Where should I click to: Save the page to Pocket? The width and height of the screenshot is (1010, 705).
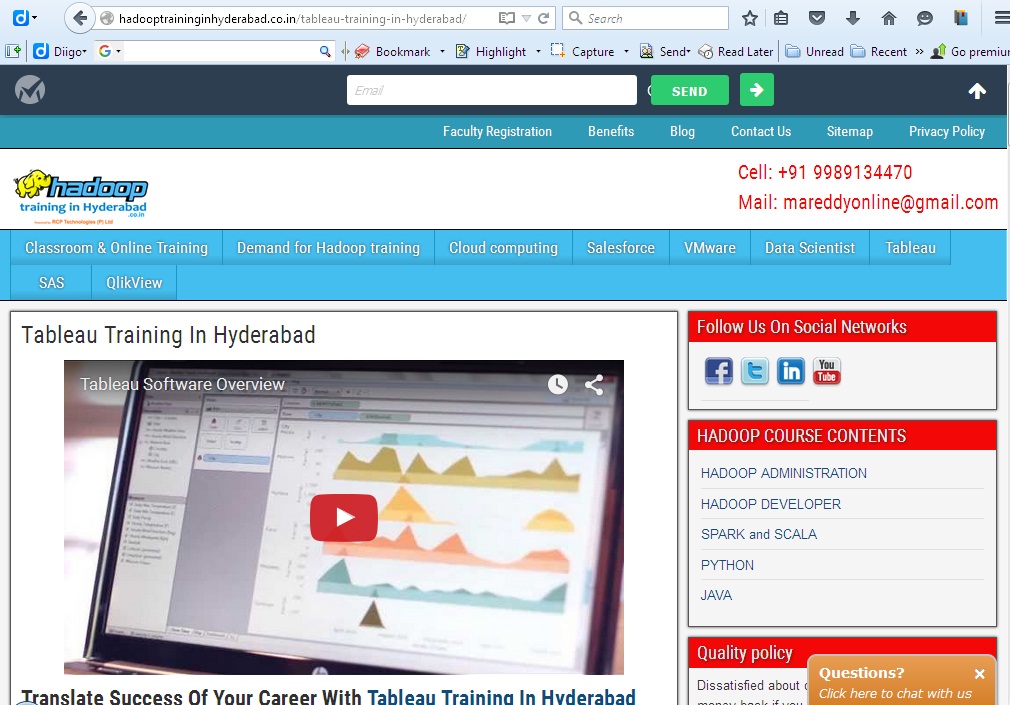(817, 18)
